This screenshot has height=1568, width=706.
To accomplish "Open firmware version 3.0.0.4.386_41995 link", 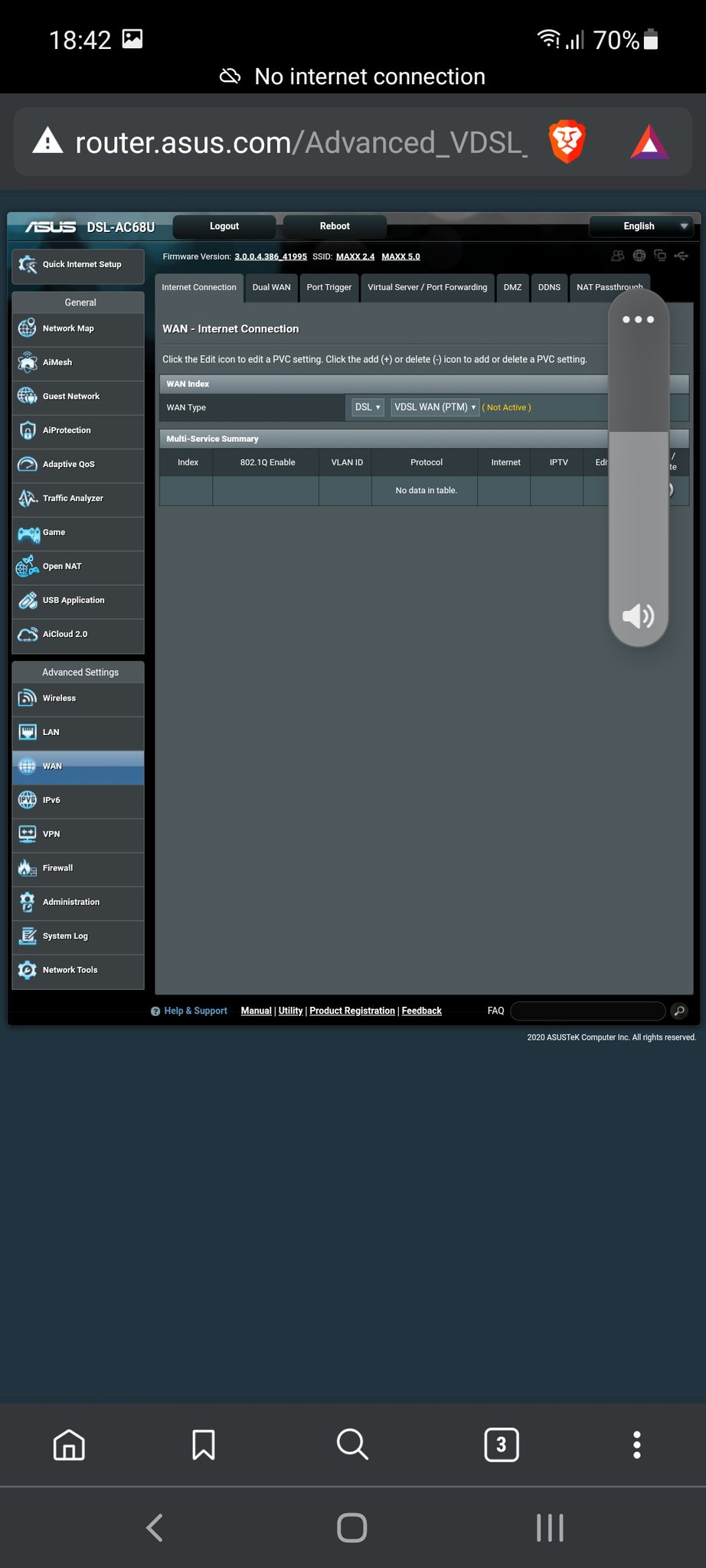I will coord(270,256).
